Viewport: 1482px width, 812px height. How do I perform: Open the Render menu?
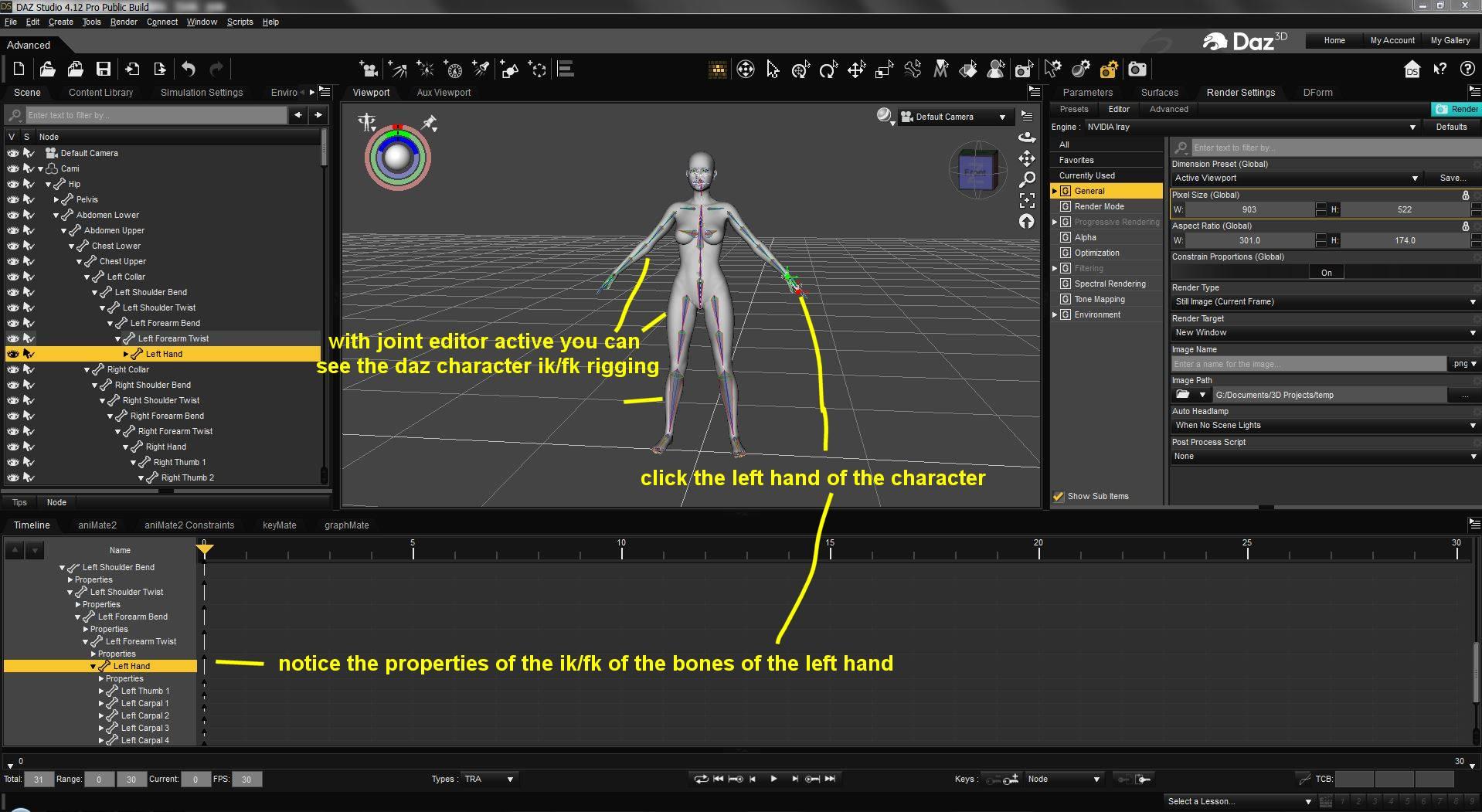click(124, 22)
